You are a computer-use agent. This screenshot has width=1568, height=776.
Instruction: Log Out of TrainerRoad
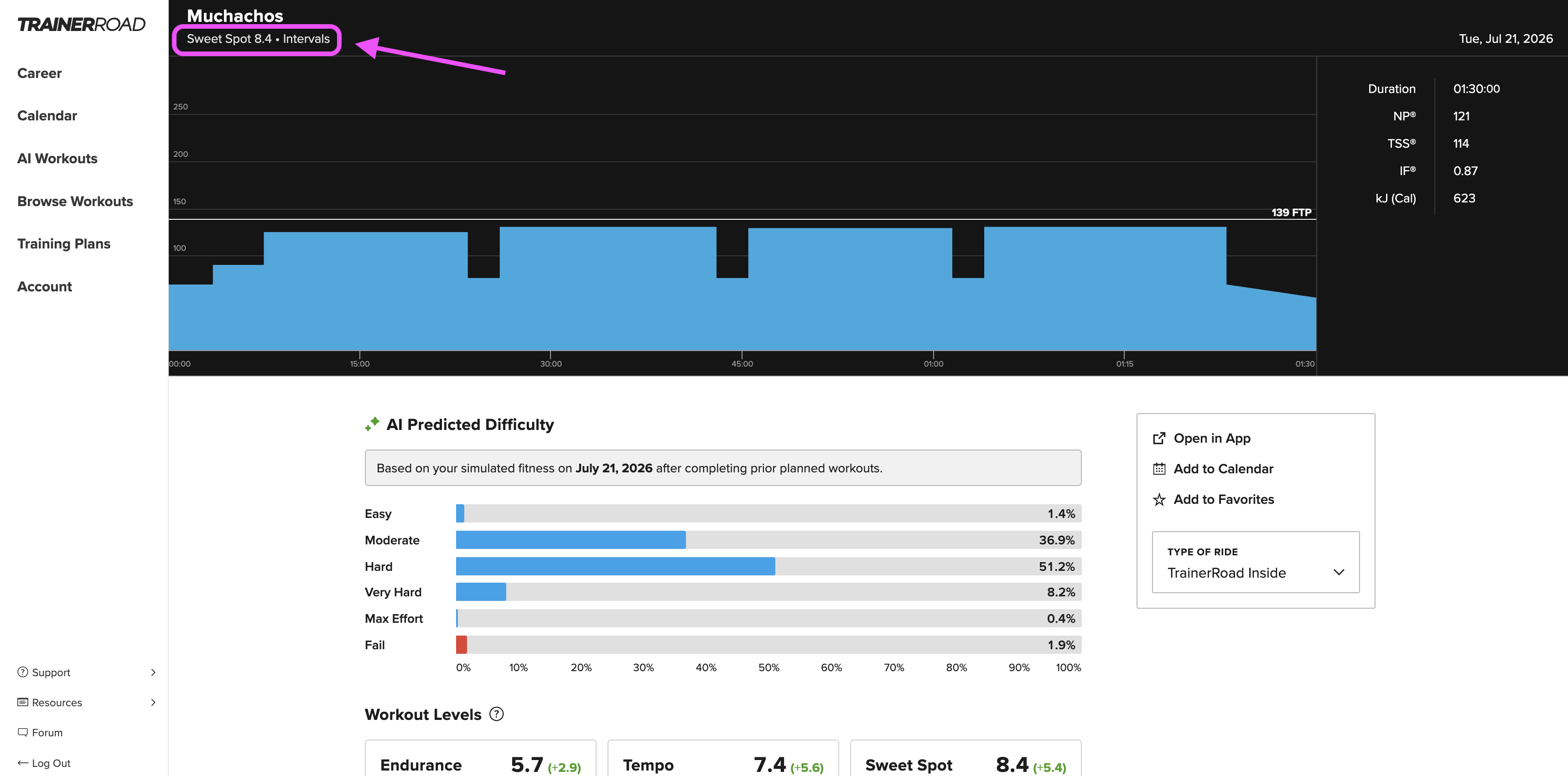click(51, 763)
